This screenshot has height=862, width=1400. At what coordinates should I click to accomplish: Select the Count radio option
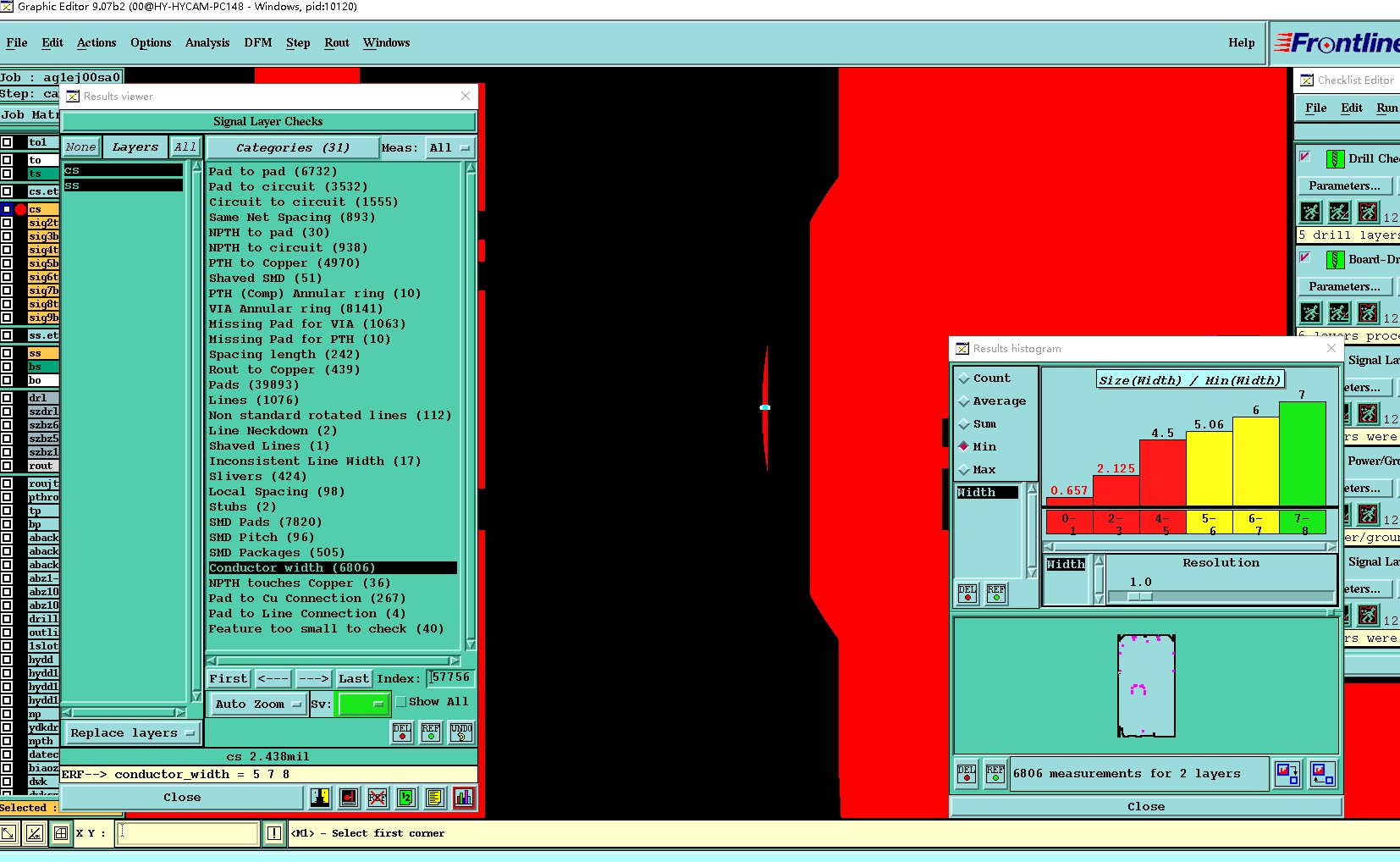[963, 379]
